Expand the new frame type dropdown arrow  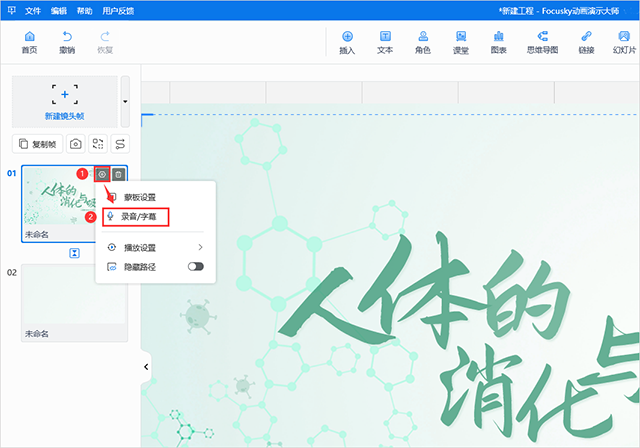pyautogui.click(x=125, y=102)
